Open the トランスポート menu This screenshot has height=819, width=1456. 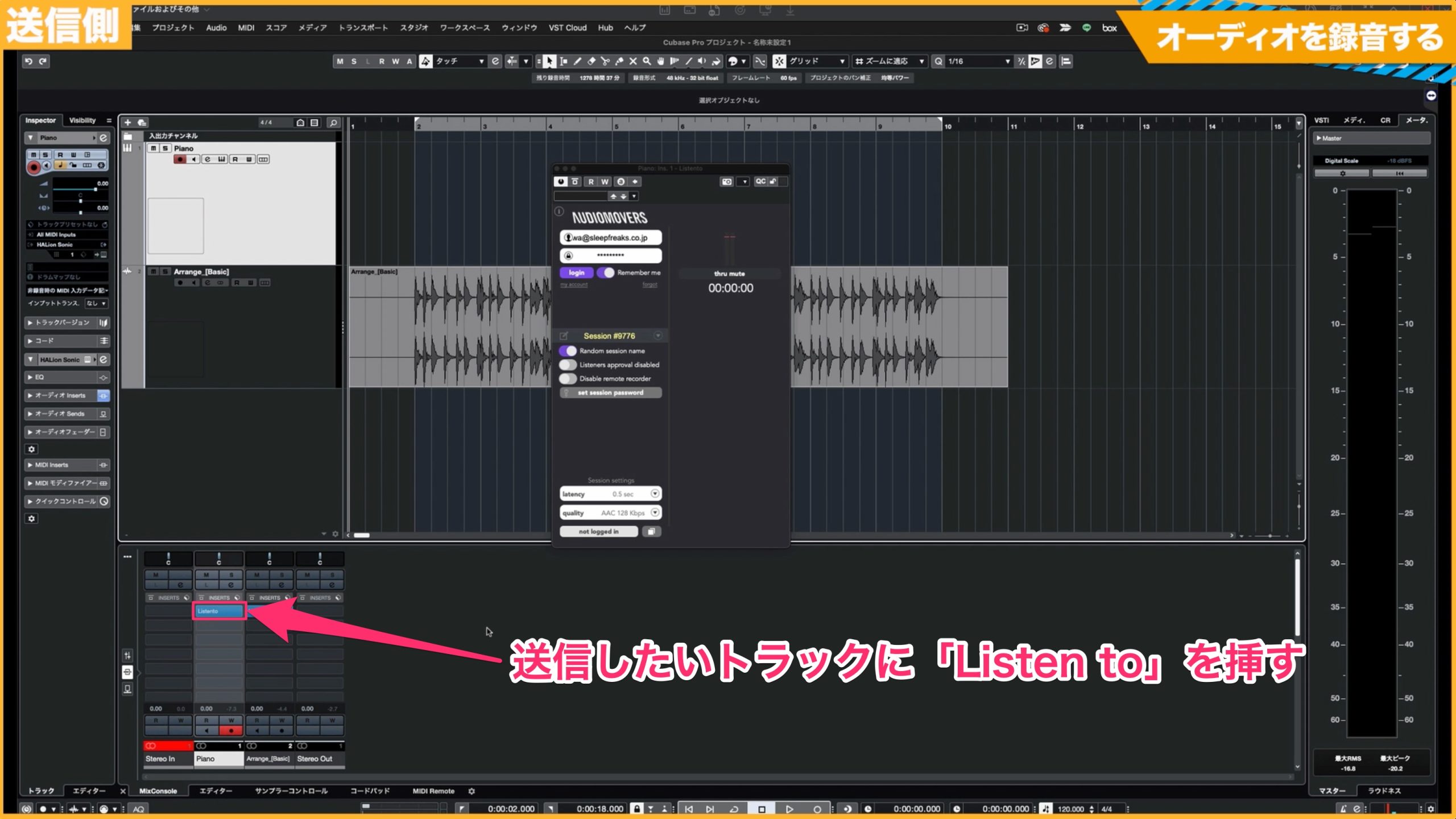click(x=363, y=27)
